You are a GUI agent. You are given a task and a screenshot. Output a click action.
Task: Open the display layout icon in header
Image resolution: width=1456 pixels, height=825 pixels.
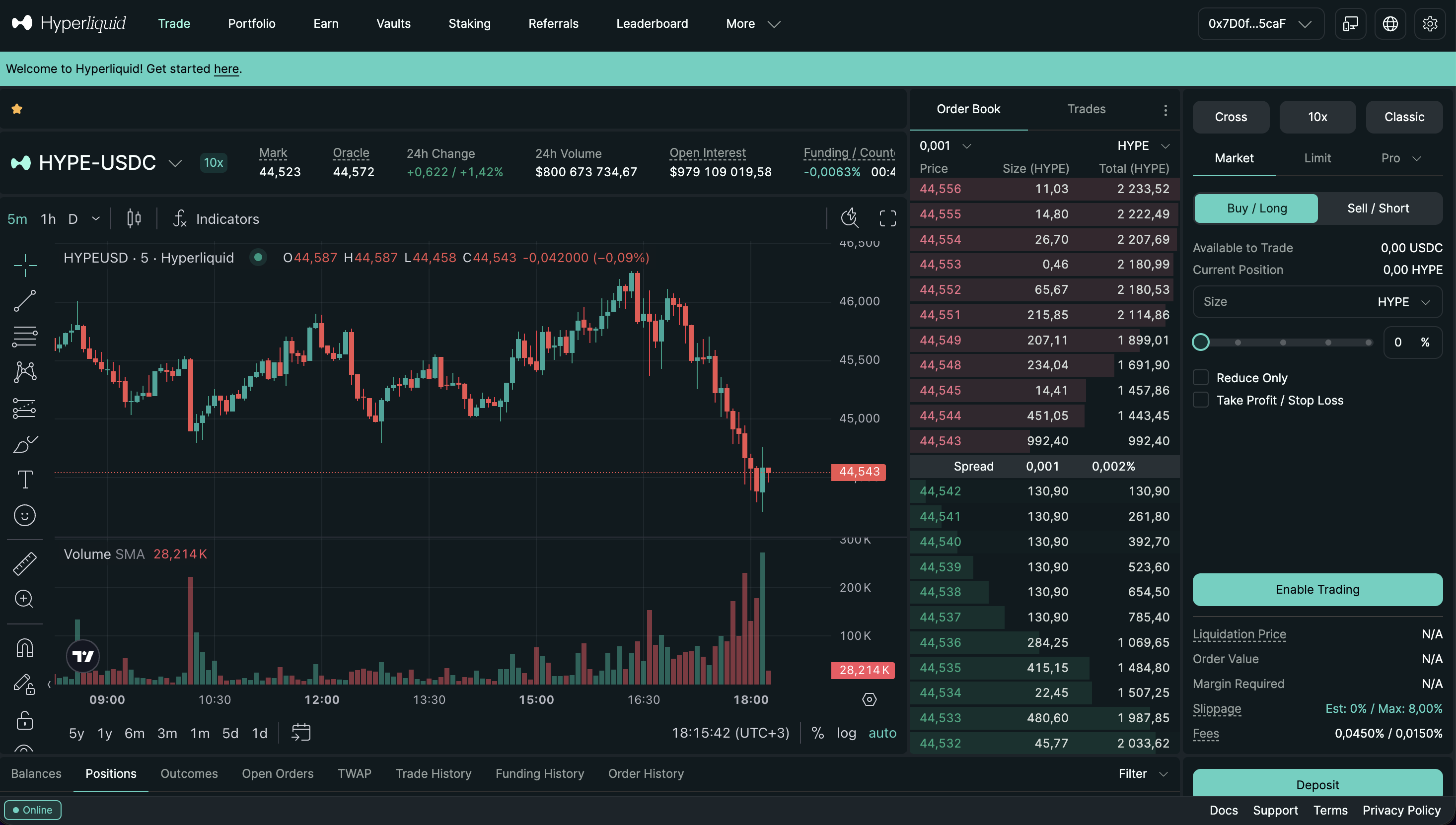coord(1350,24)
